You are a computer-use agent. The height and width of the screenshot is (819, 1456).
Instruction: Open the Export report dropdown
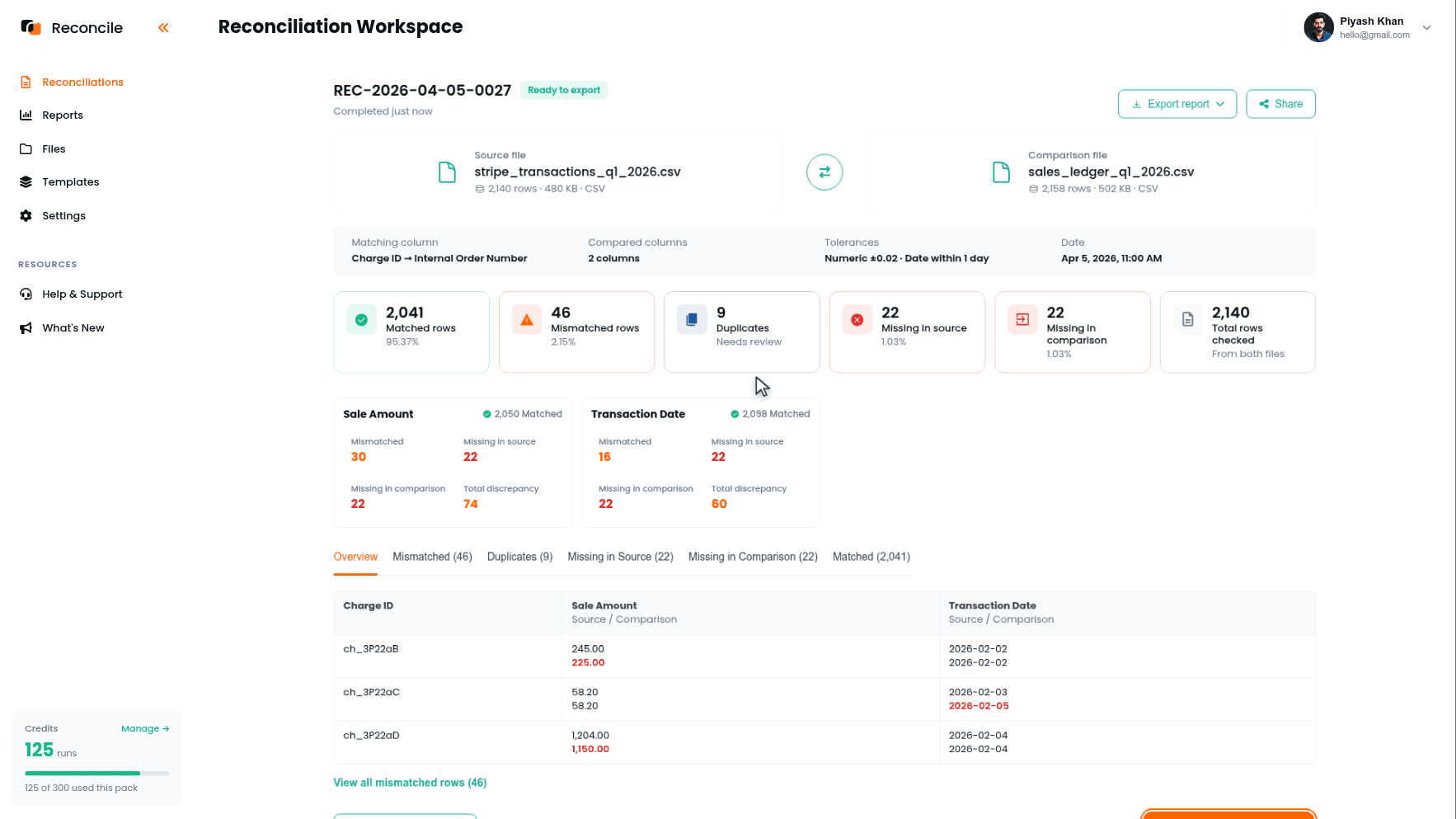tap(1177, 104)
